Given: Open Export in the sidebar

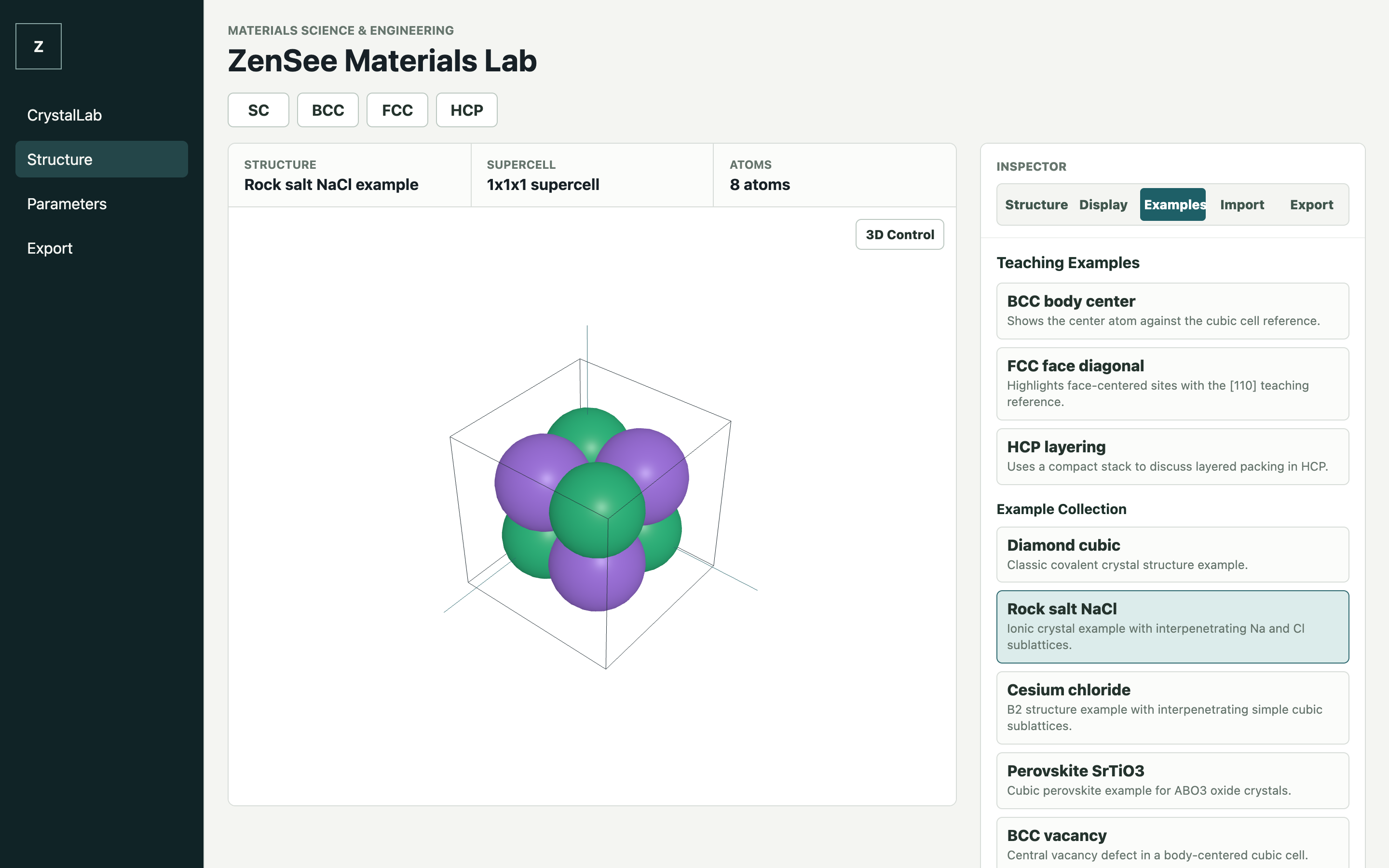Looking at the screenshot, I should coord(102,248).
